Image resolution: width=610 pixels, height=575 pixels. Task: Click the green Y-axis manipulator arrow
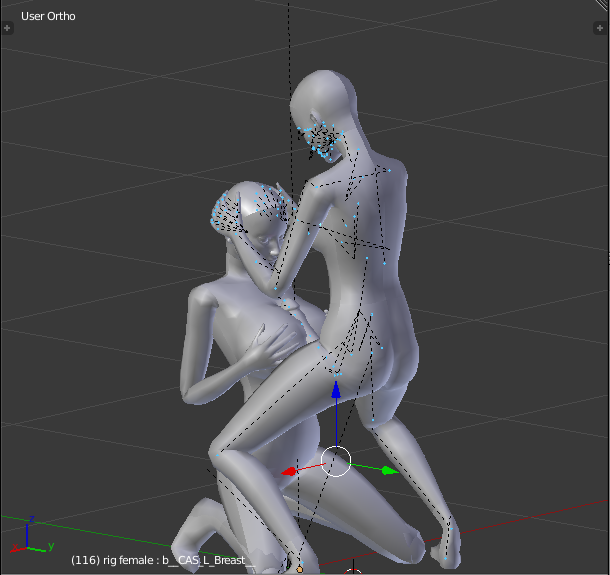tap(390, 471)
